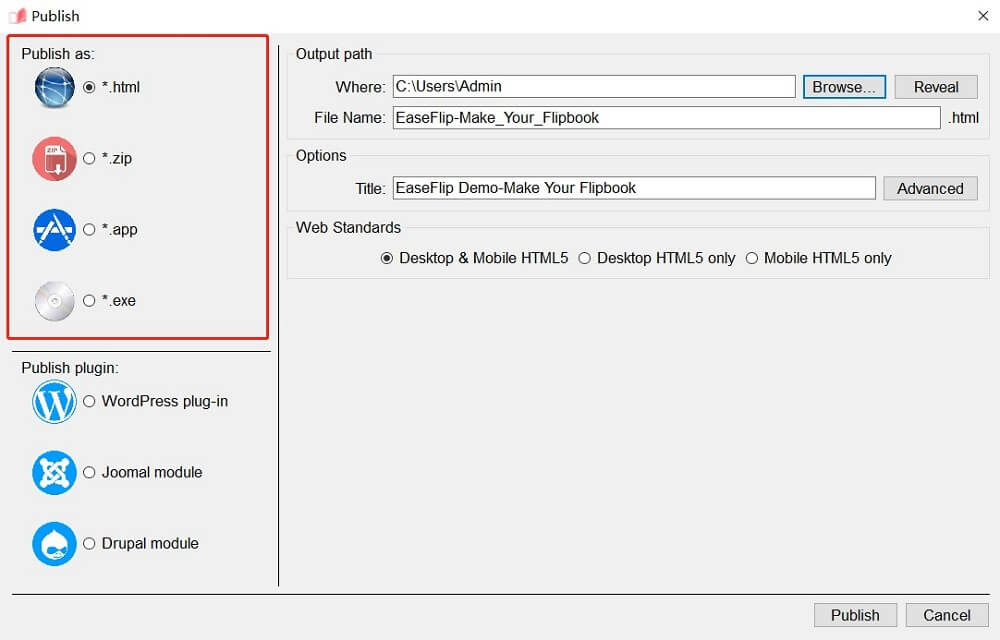The height and width of the screenshot is (640, 1000).
Task: Click the blue App Store icon
Action: pyautogui.click(x=54, y=229)
